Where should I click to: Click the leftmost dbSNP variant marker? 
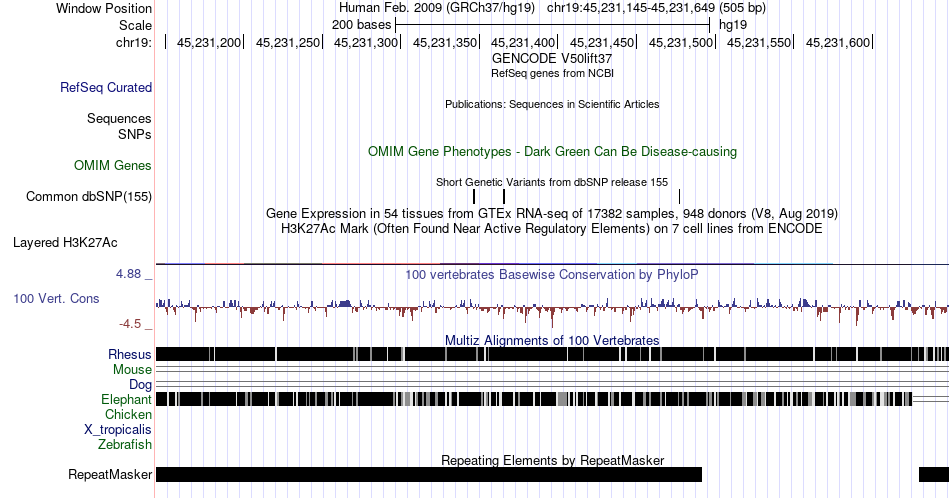click(474, 196)
